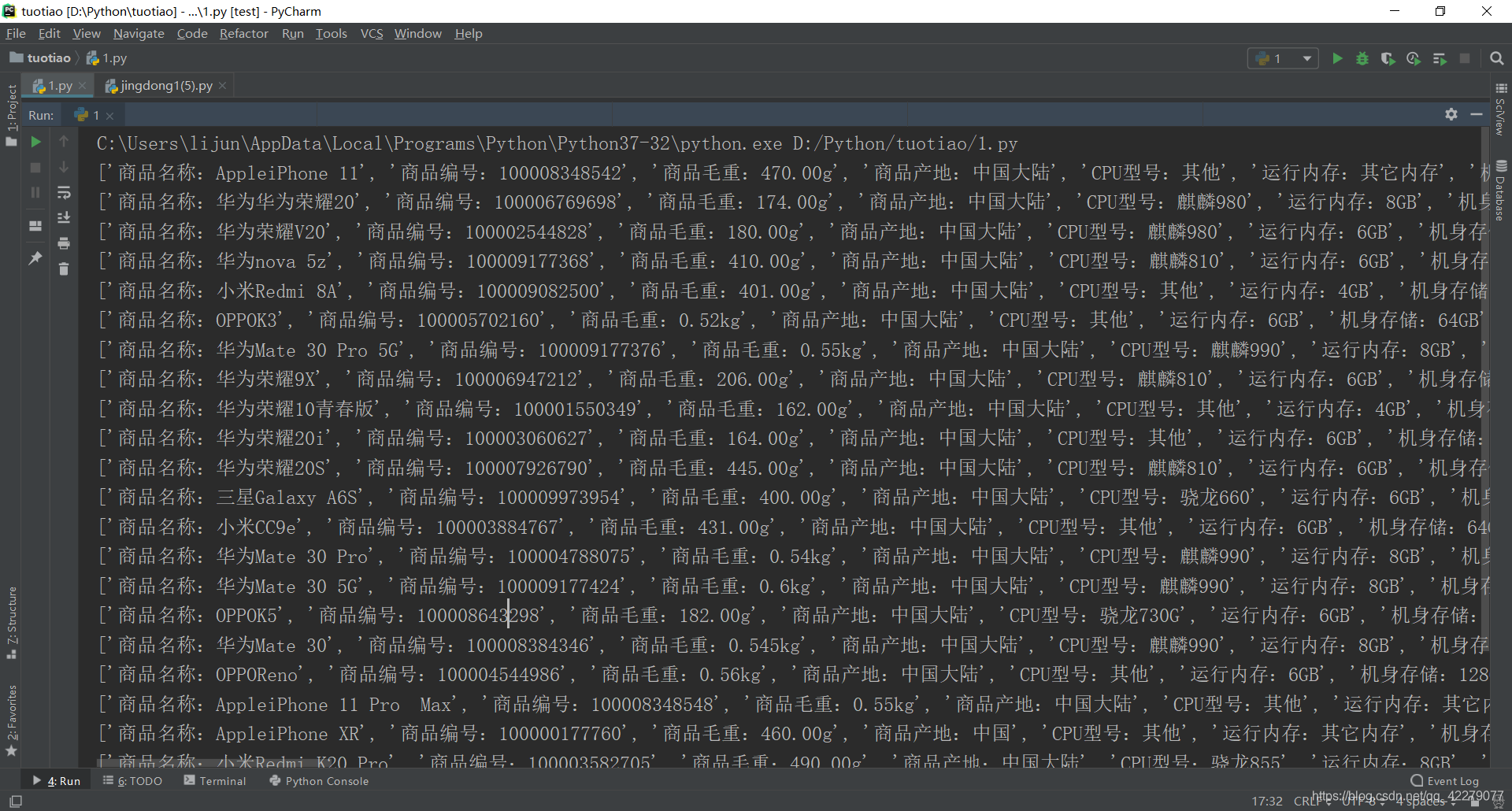Rerun script using Run panel green arrow

pos(35,142)
